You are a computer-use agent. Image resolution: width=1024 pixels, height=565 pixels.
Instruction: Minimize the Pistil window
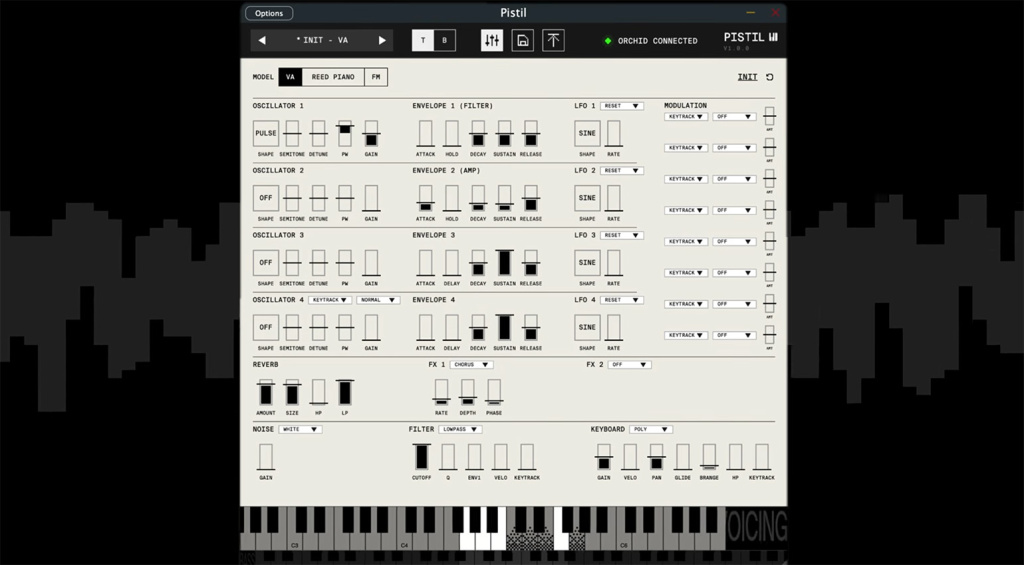click(750, 12)
